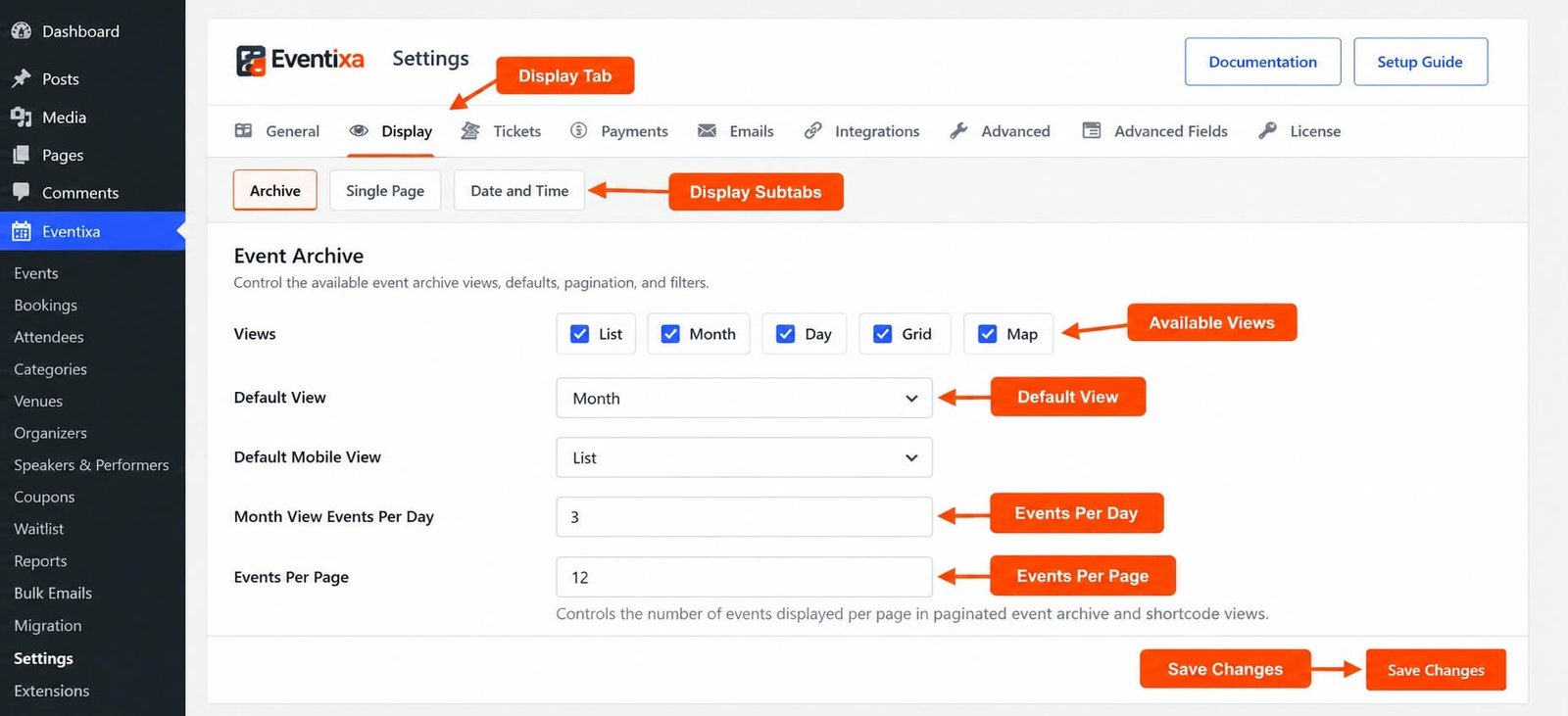Click the Month View Events Per Day field
1568x716 pixels.
tap(744, 517)
